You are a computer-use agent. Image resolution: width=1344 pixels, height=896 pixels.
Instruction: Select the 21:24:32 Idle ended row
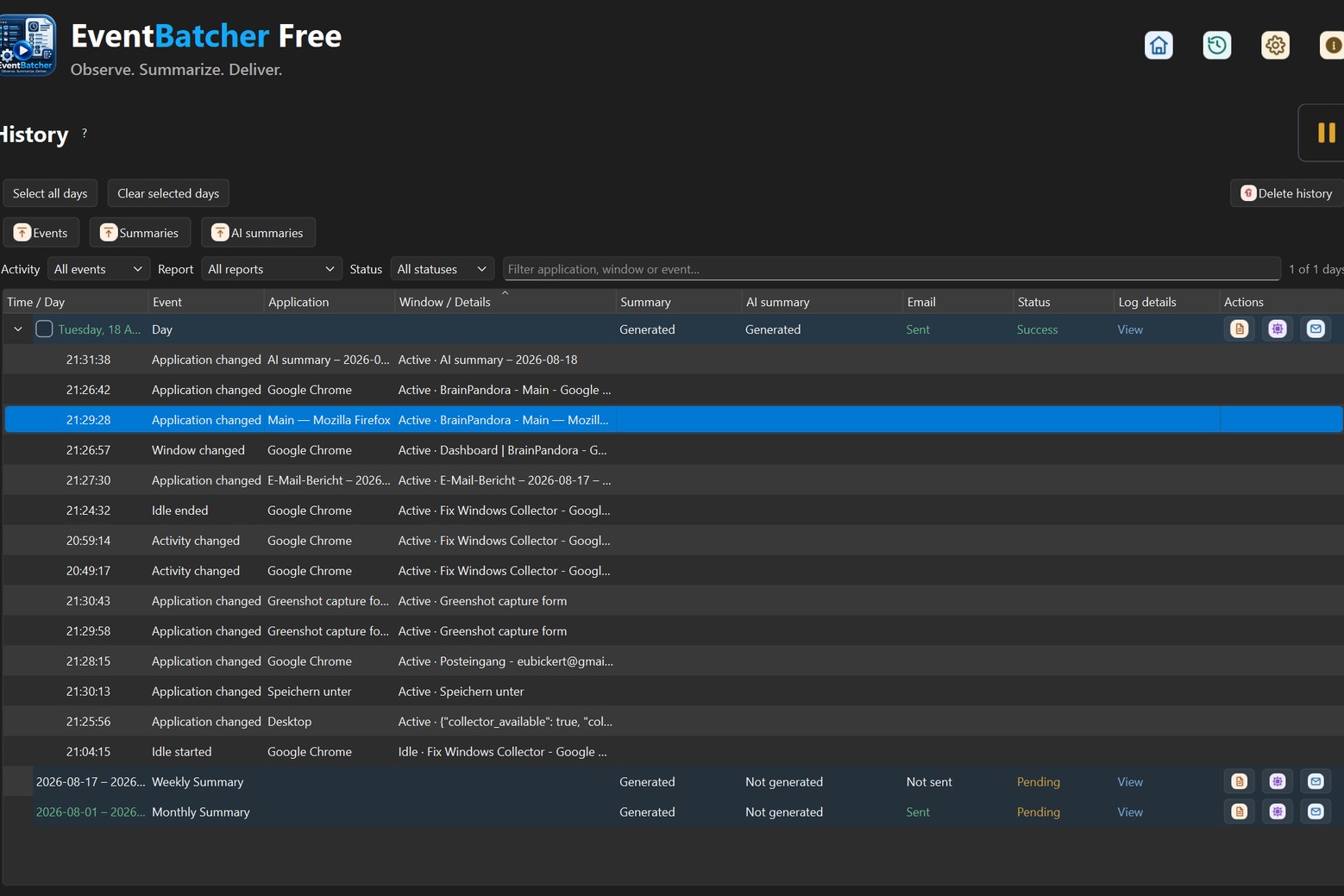673,511
